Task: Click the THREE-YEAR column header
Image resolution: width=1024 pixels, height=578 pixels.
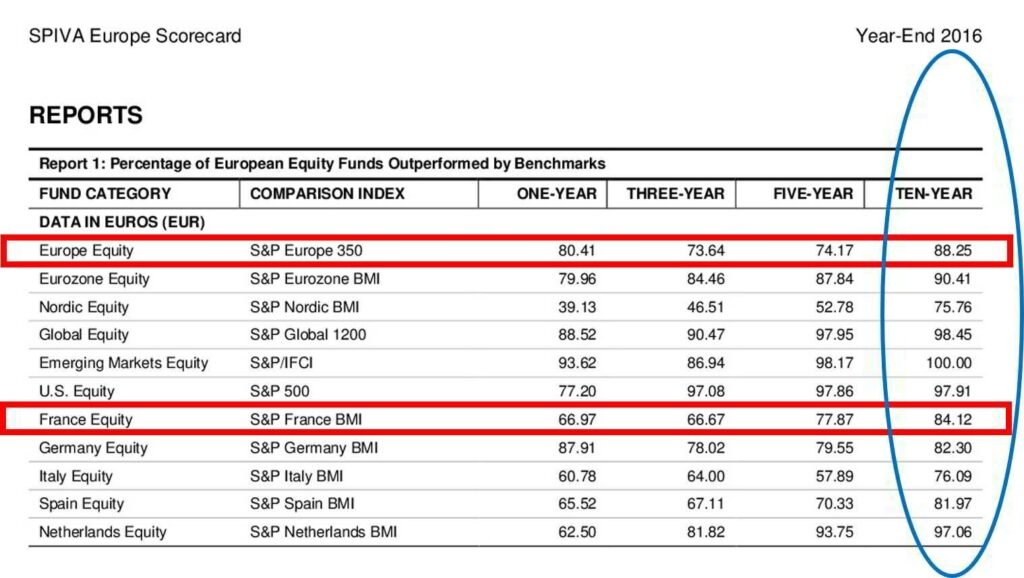Action: [675, 194]
